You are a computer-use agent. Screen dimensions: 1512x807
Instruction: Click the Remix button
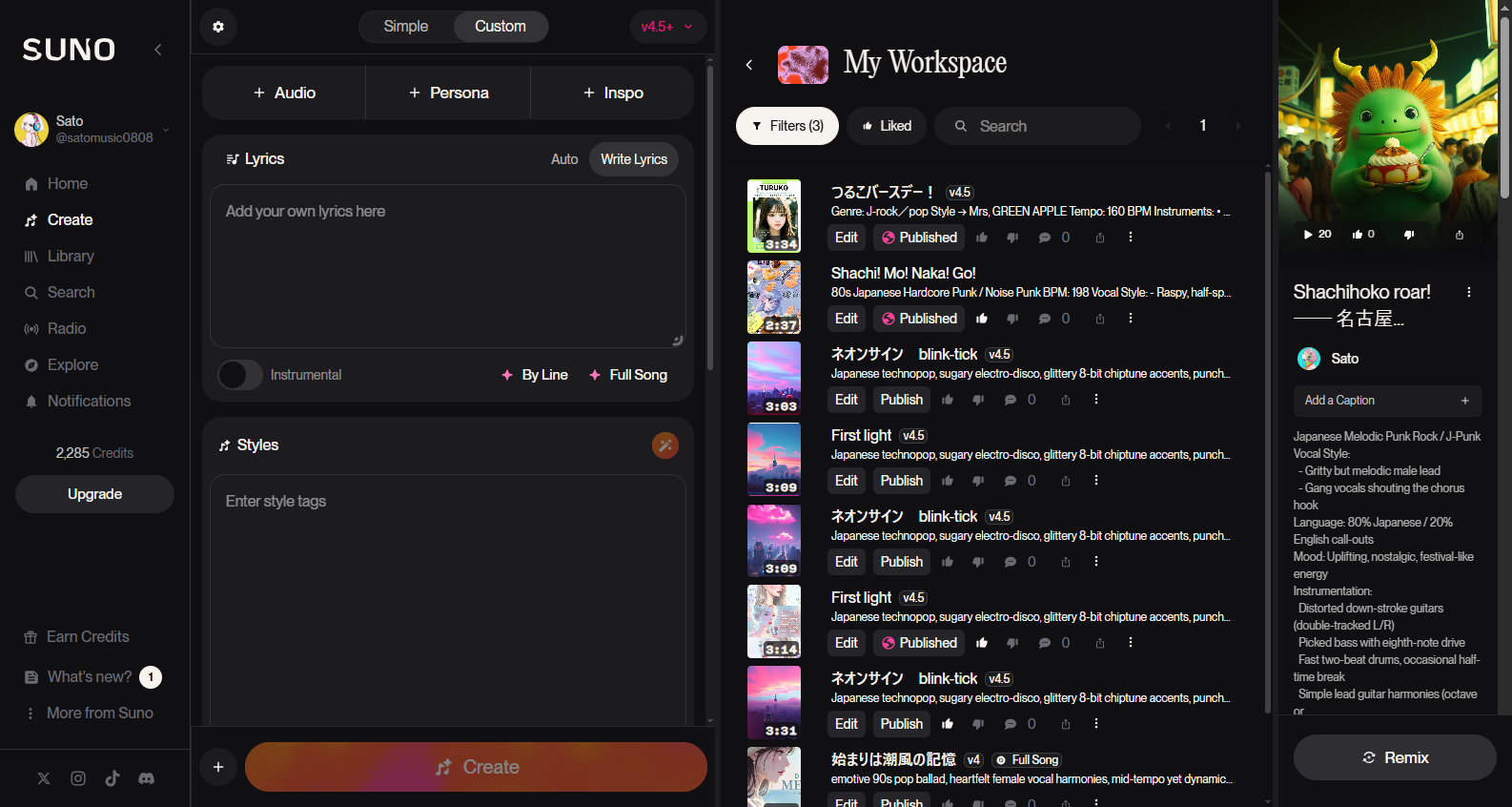pos(1395,757)
